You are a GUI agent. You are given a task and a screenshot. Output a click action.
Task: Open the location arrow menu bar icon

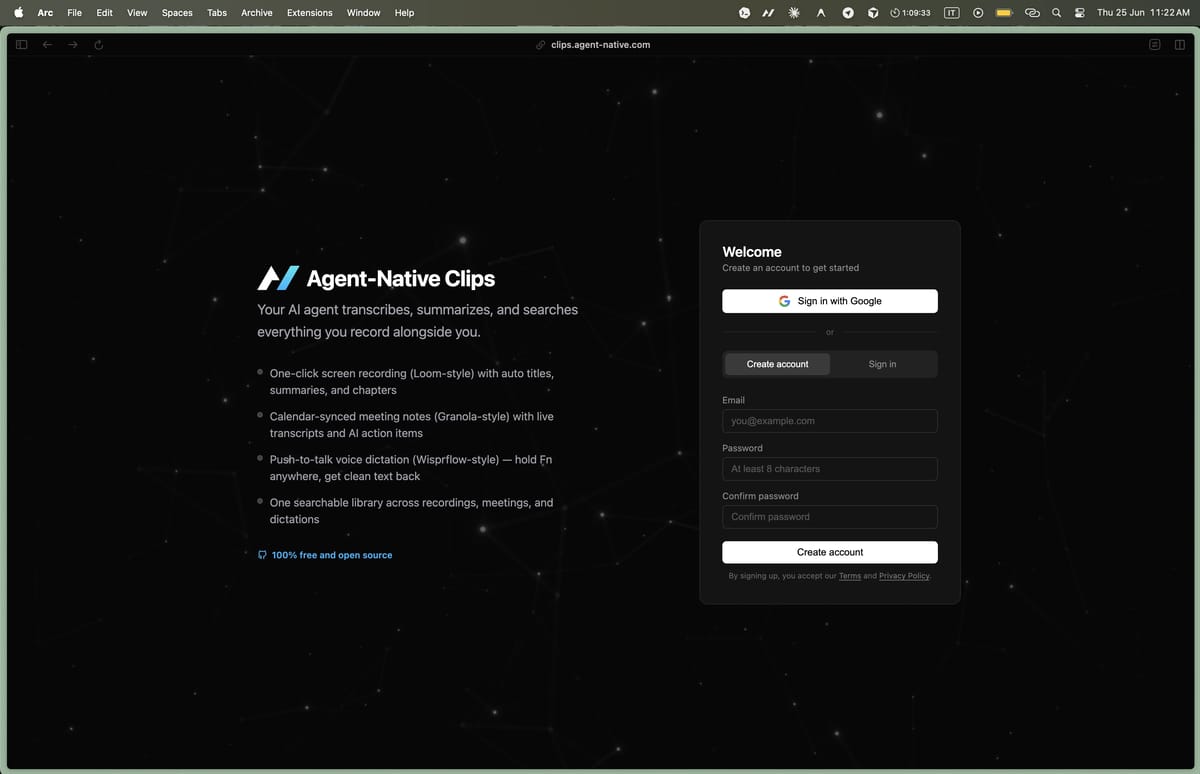click(847, 13)
